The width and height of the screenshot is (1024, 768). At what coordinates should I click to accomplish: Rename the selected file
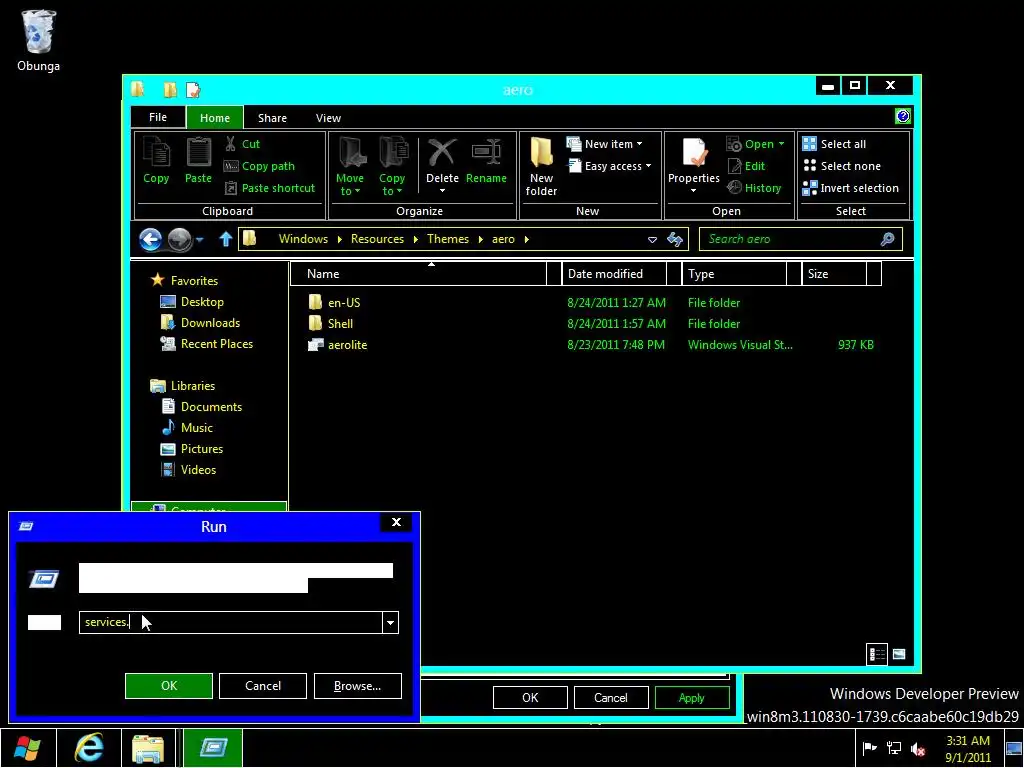pyautogui.click(x=486, y=161)
